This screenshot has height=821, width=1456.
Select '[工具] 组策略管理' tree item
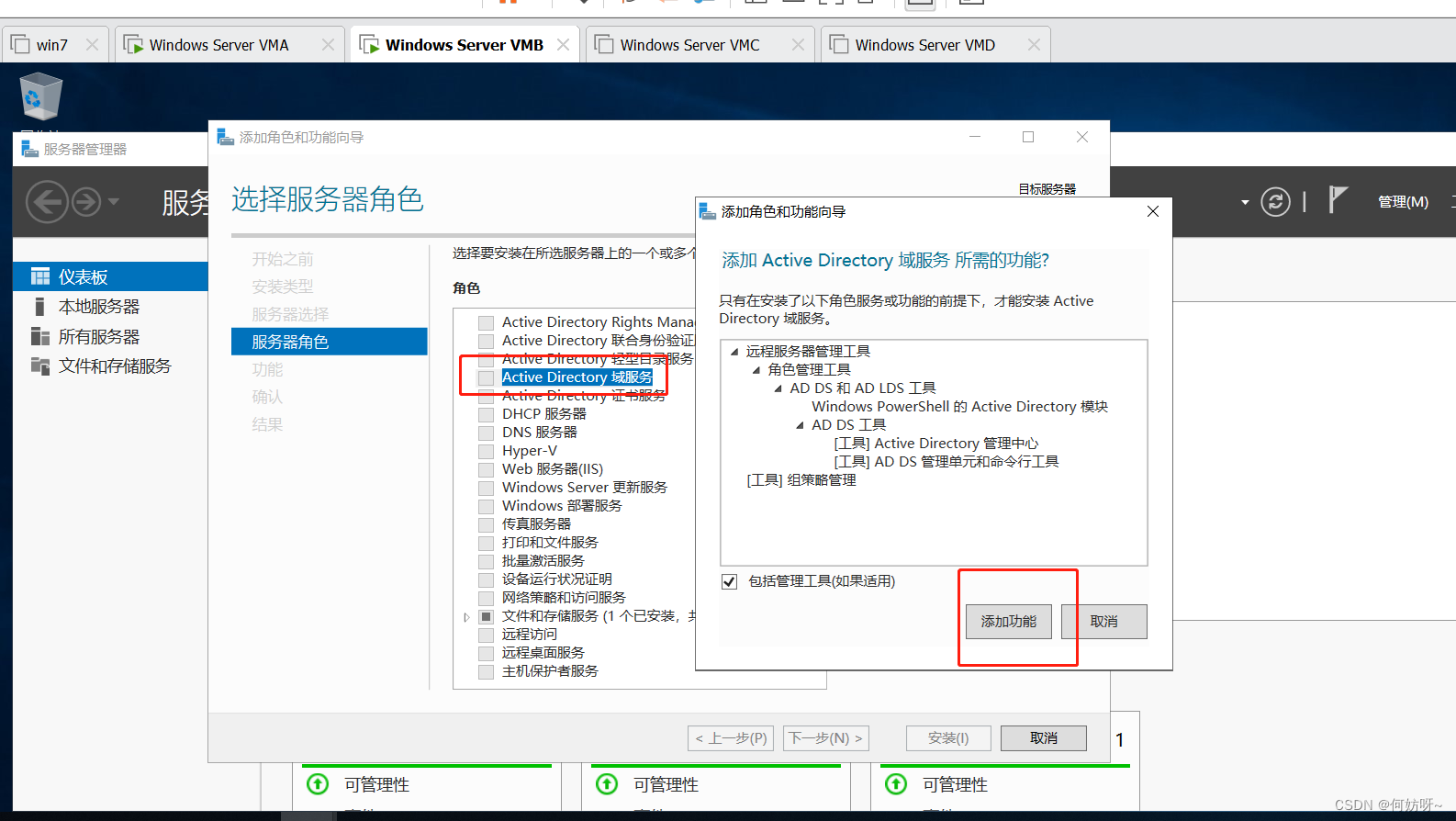click(801, 480)
